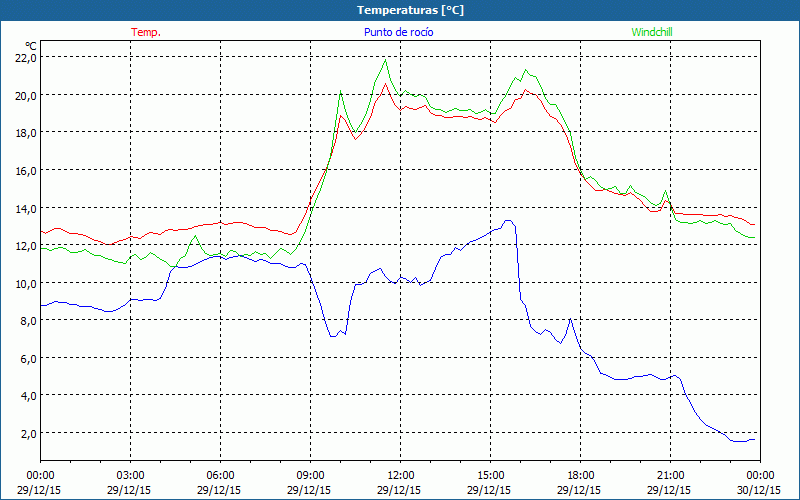Click the 'Temperaturas [°C]' chart title
Screen dimensions: 800x500
[x=410, y=10]
